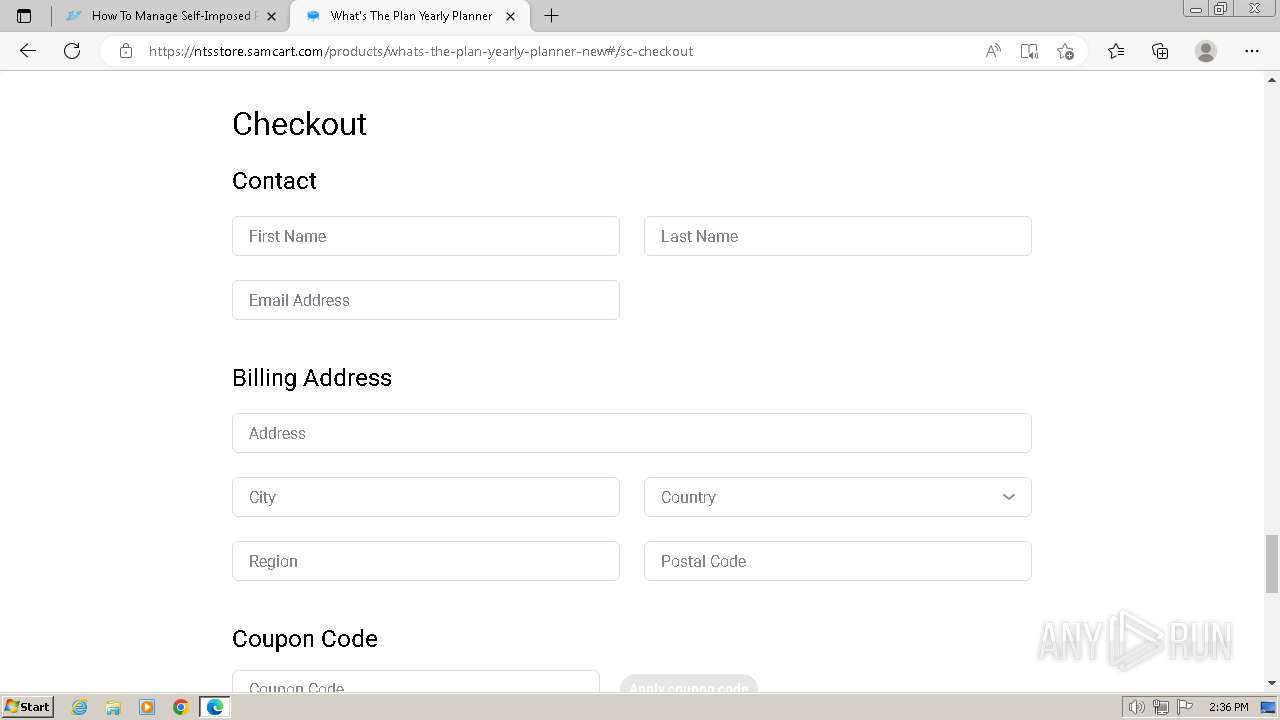The image size is (1280, 720).
Task: Open the volume control tray icon
Action: tap(1136, 707)
